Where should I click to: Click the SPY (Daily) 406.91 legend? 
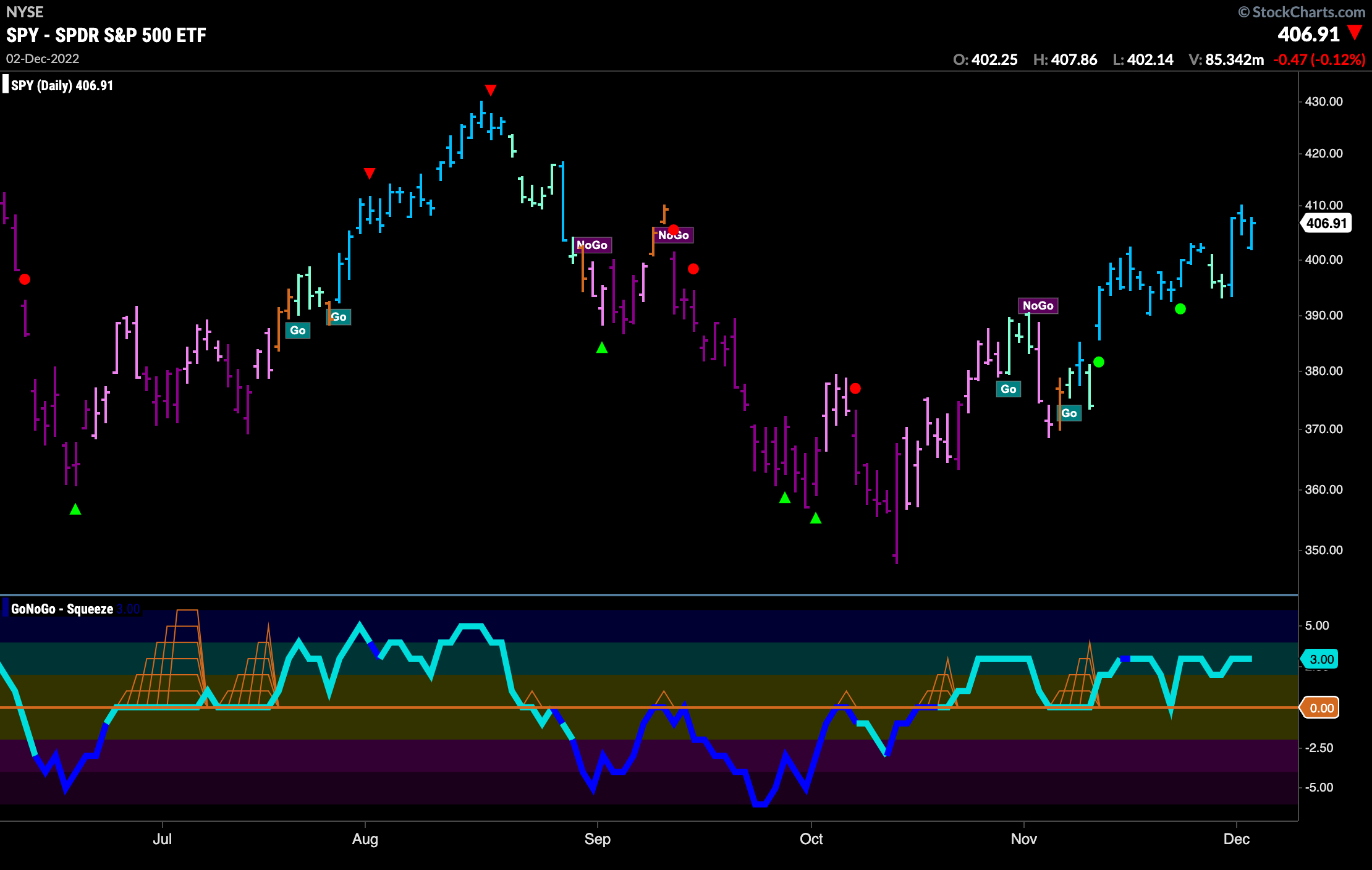click(62, 86)
